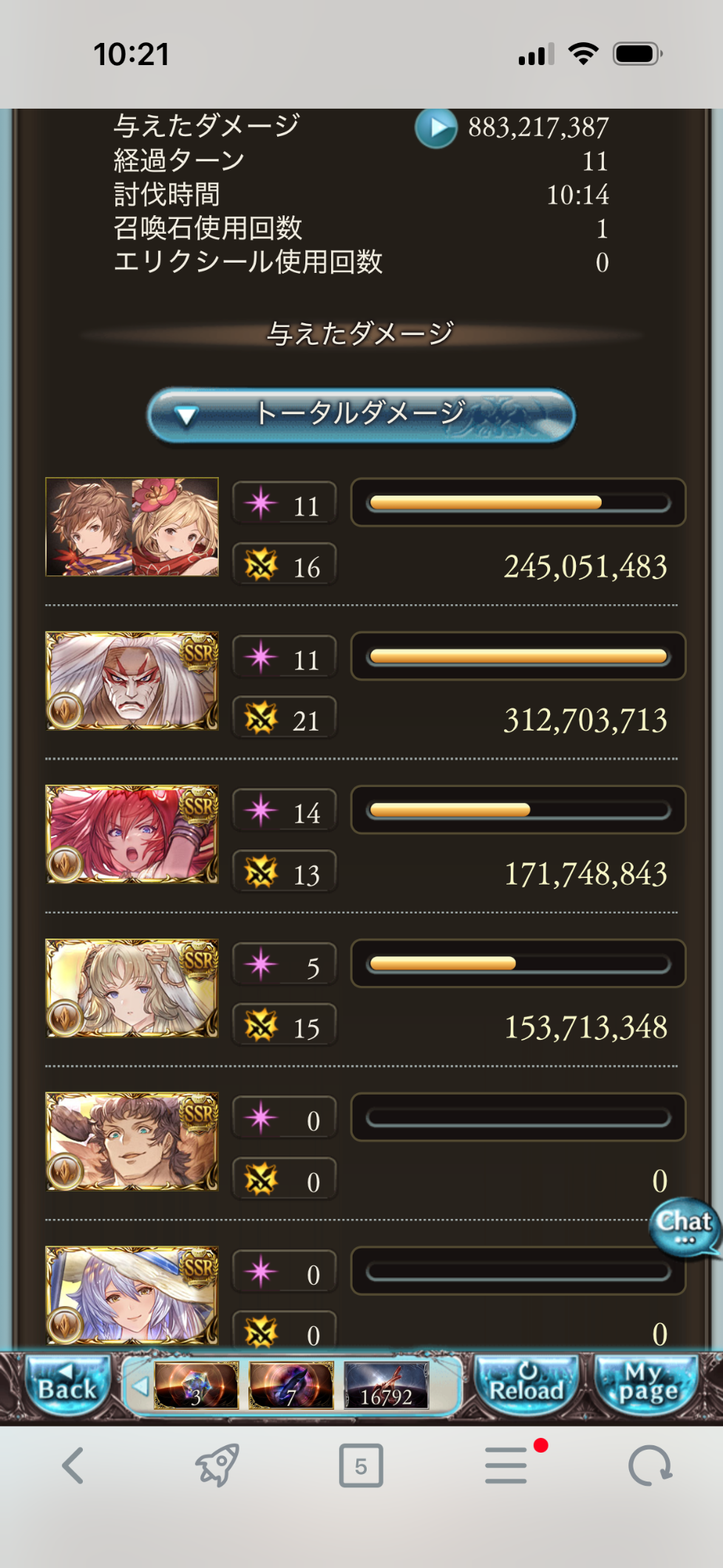Go Back with the game button

(67, 1385)
